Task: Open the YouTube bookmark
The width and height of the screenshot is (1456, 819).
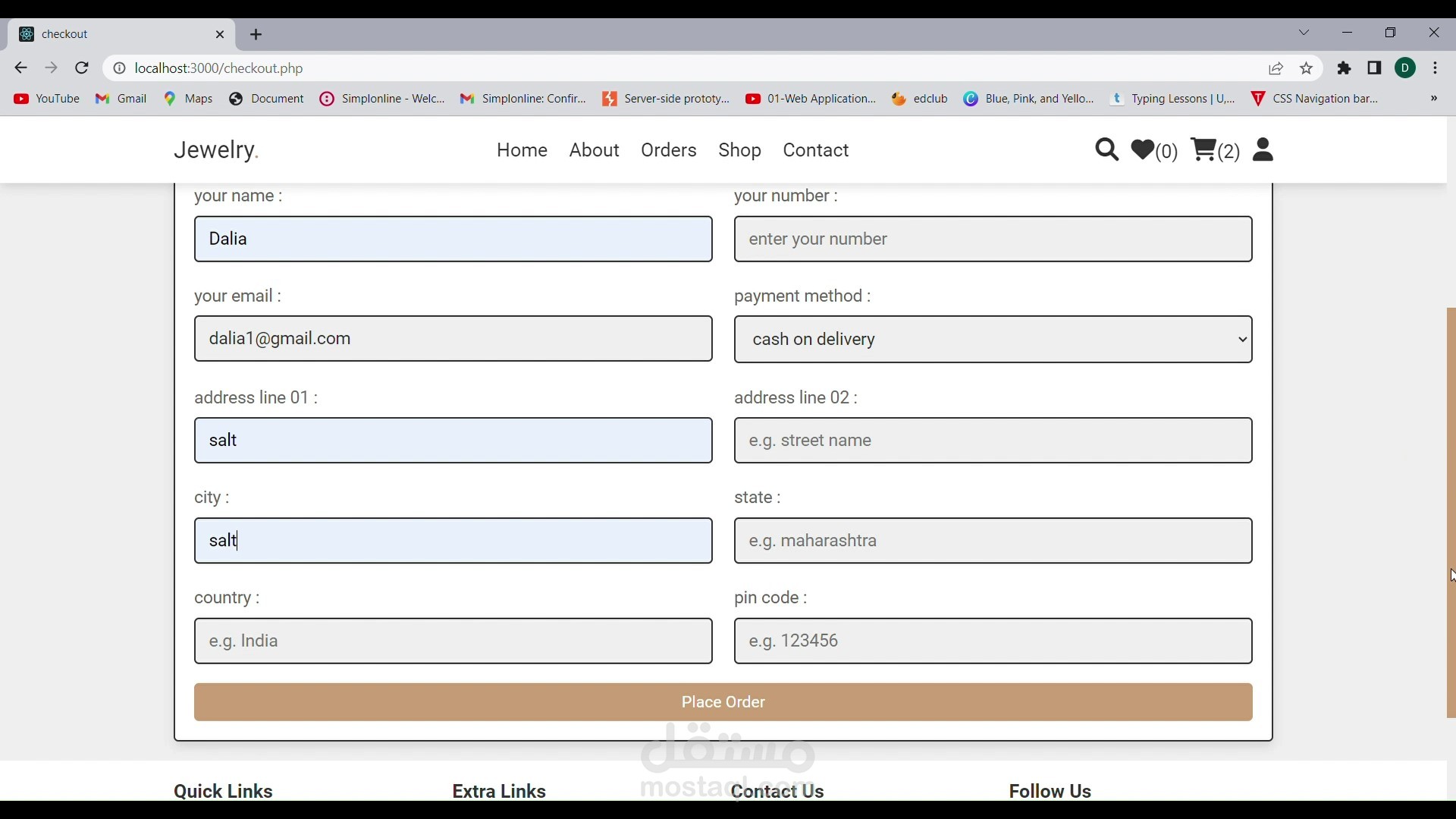Action: [47, 99]
